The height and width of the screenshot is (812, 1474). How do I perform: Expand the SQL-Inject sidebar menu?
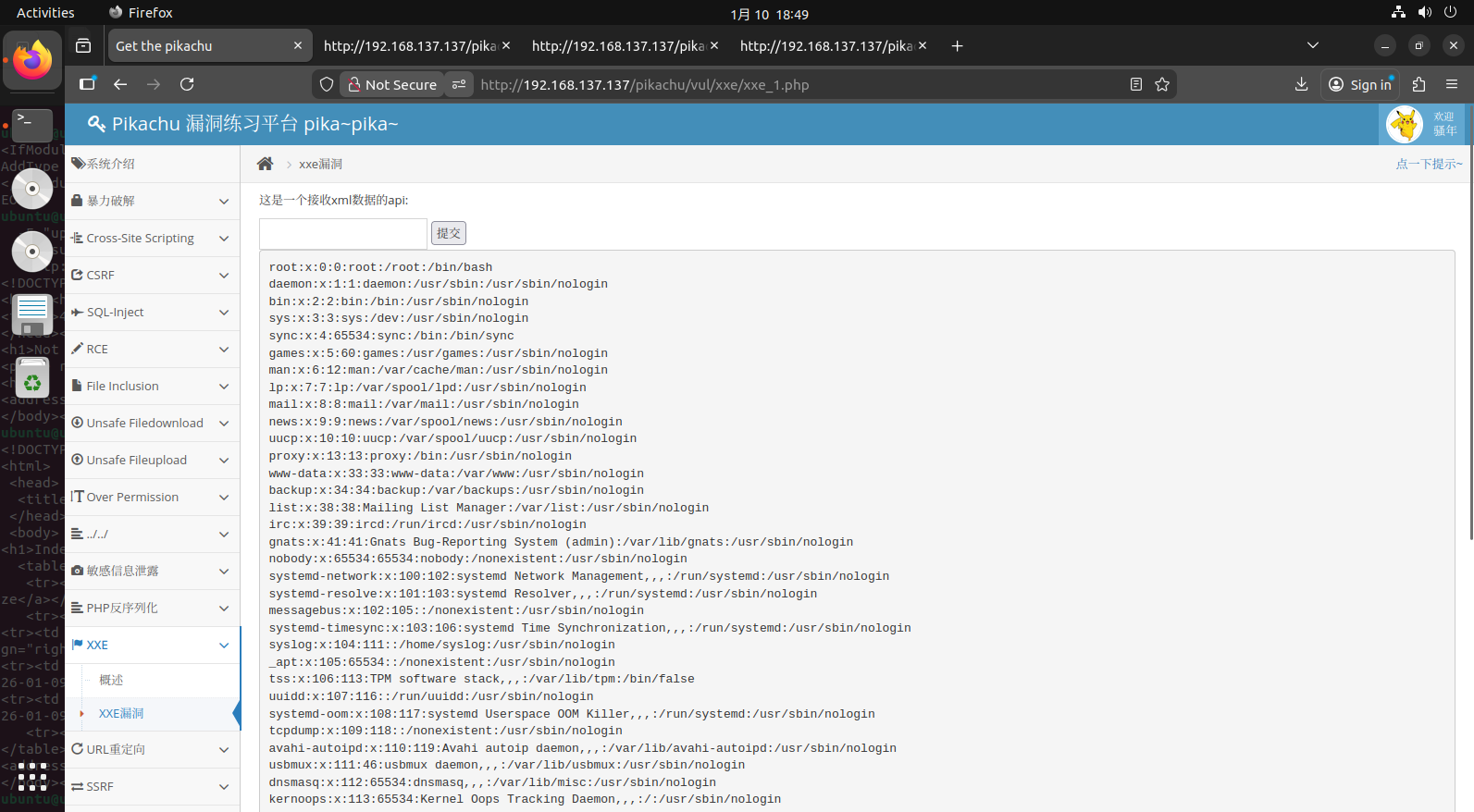coord(153,312)
